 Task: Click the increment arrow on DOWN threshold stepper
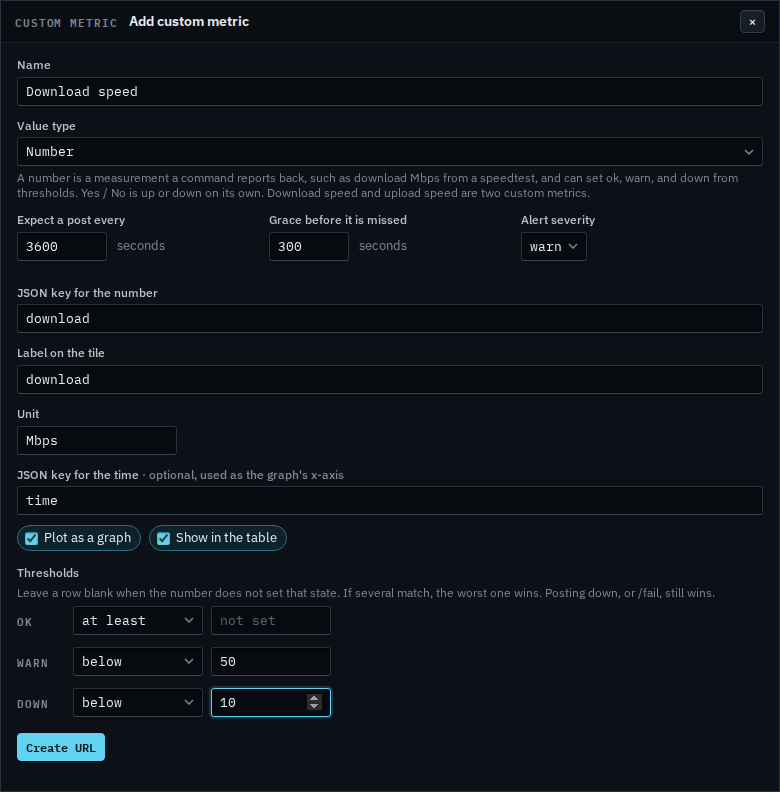point(314,698)
